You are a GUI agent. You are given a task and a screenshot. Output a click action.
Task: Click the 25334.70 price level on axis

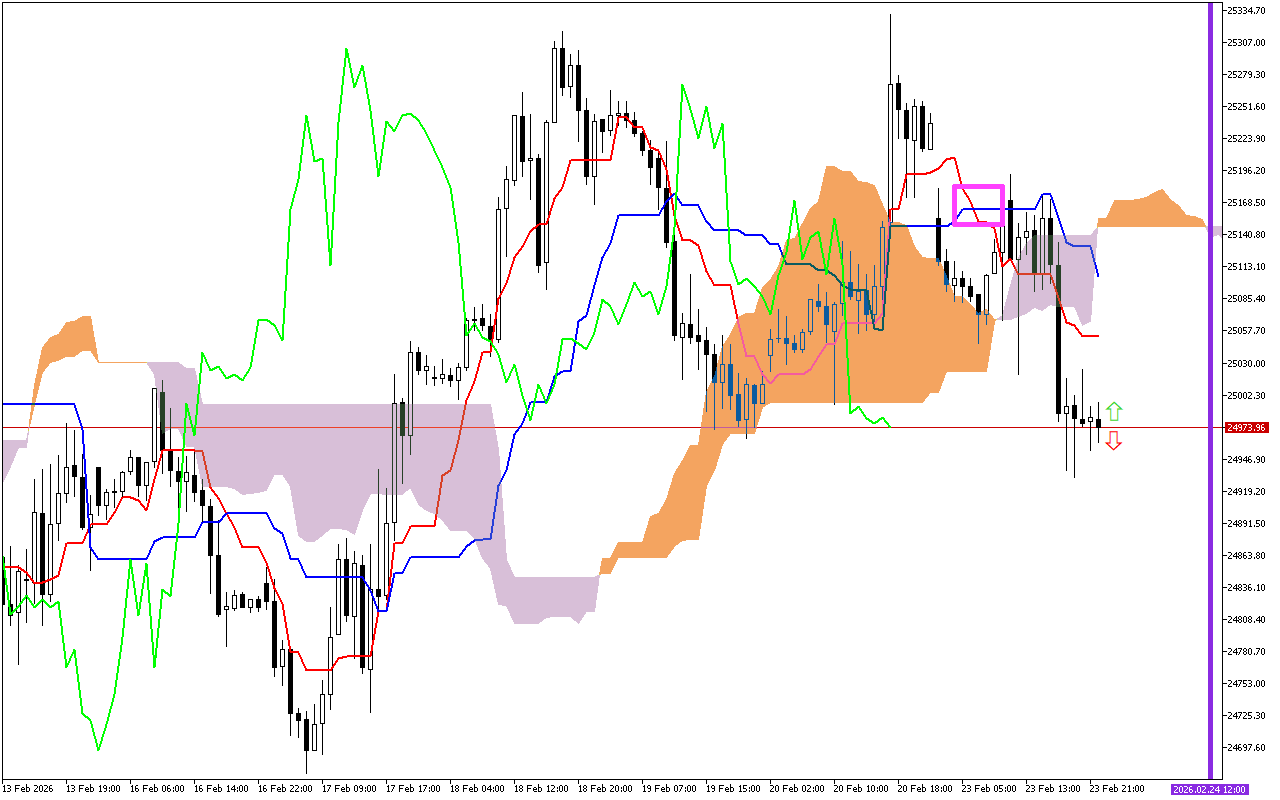(1245, 11)
